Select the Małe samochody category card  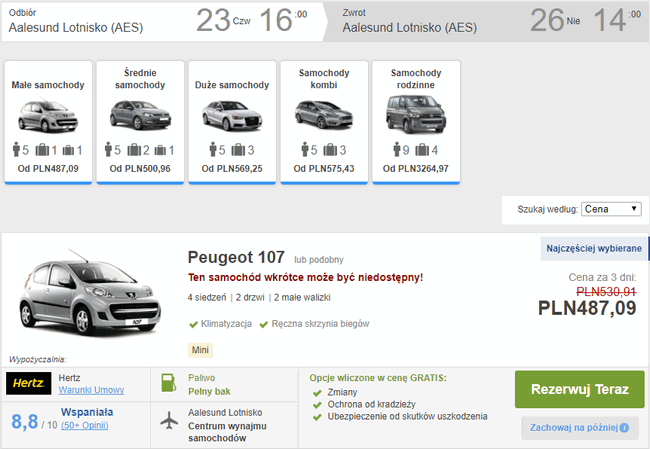pos(48,122)
